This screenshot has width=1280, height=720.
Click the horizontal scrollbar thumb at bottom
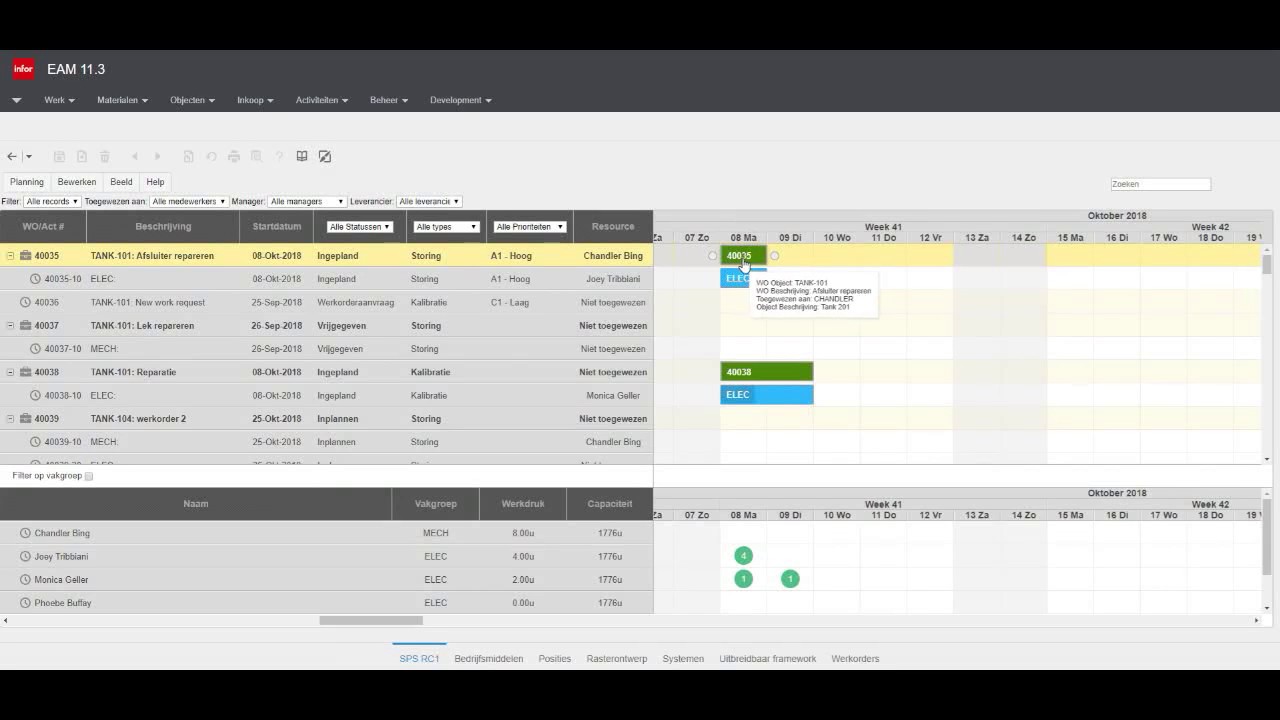371,620
